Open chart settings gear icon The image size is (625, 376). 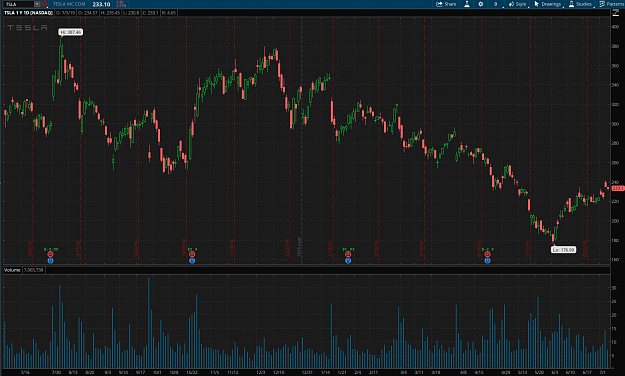click(x=481, y=4)
